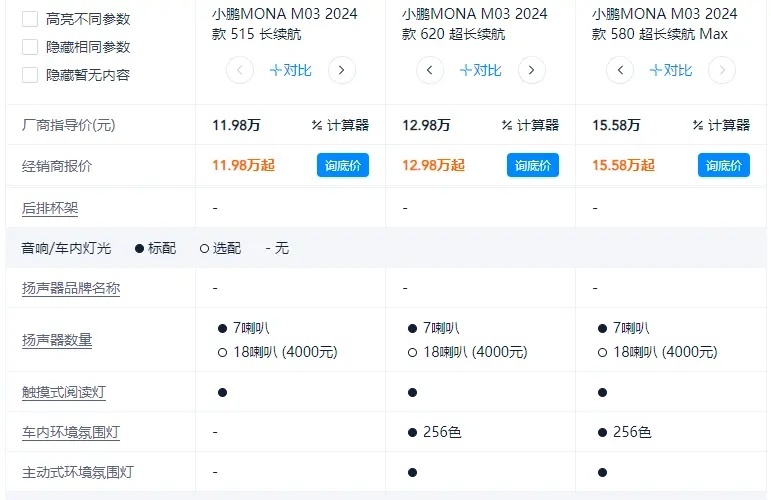This screenshot has width=771, height=500.
Task: Open the 扬声器数量 parameter link
Action: click(x=57, y=340)
